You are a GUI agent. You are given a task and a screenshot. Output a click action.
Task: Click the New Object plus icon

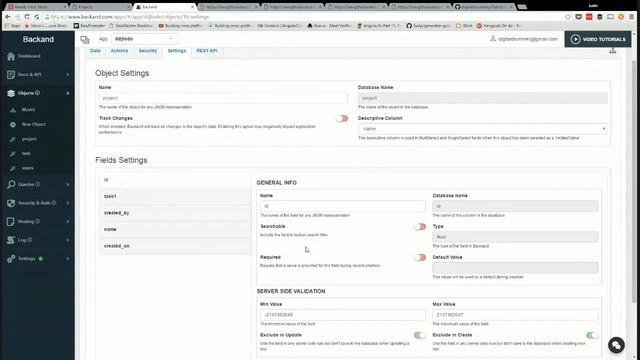(x=13, y=124)
